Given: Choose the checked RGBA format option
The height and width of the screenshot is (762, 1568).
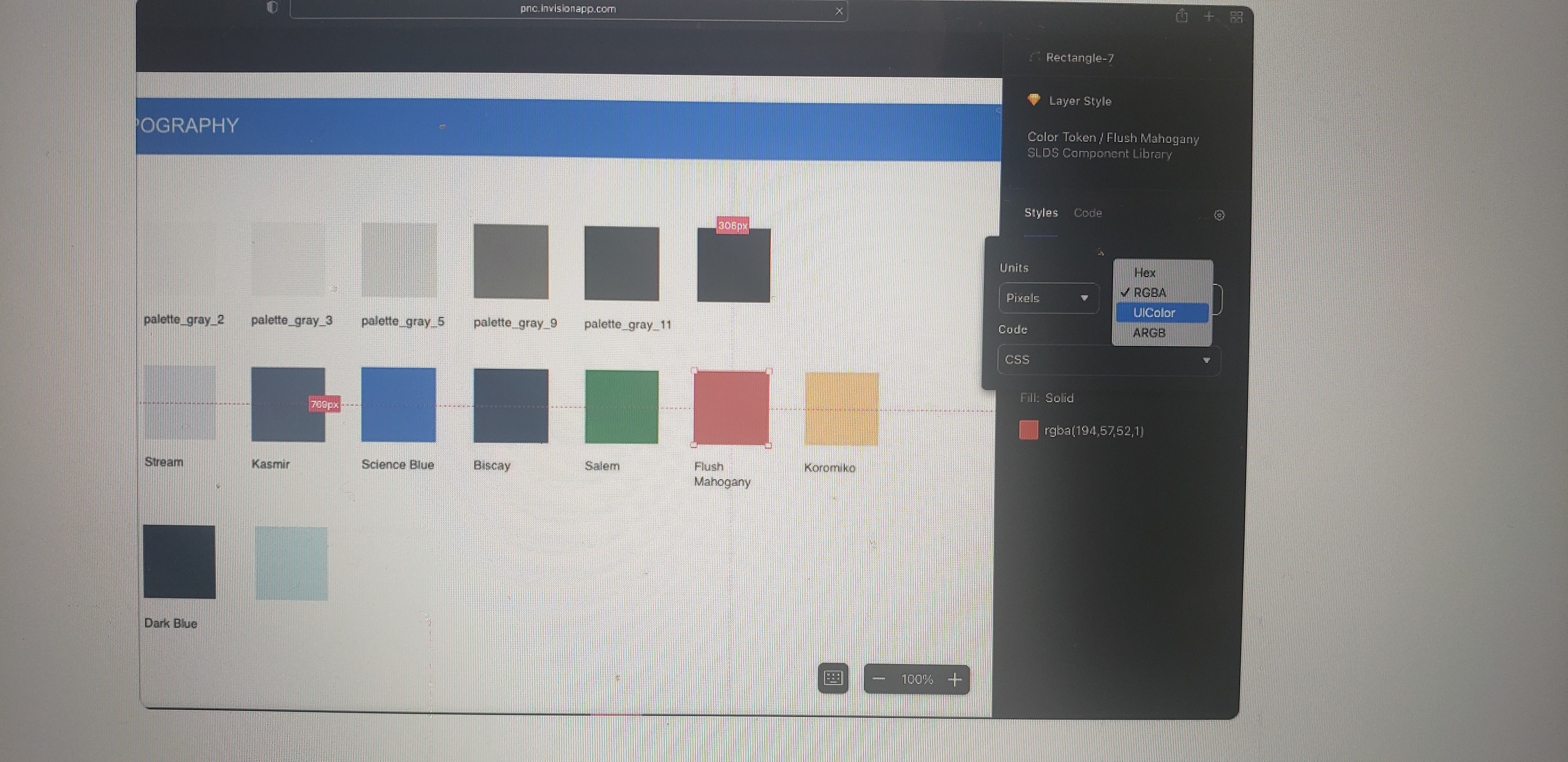Looking at the screenshot, I should (x=1149, y=293).
